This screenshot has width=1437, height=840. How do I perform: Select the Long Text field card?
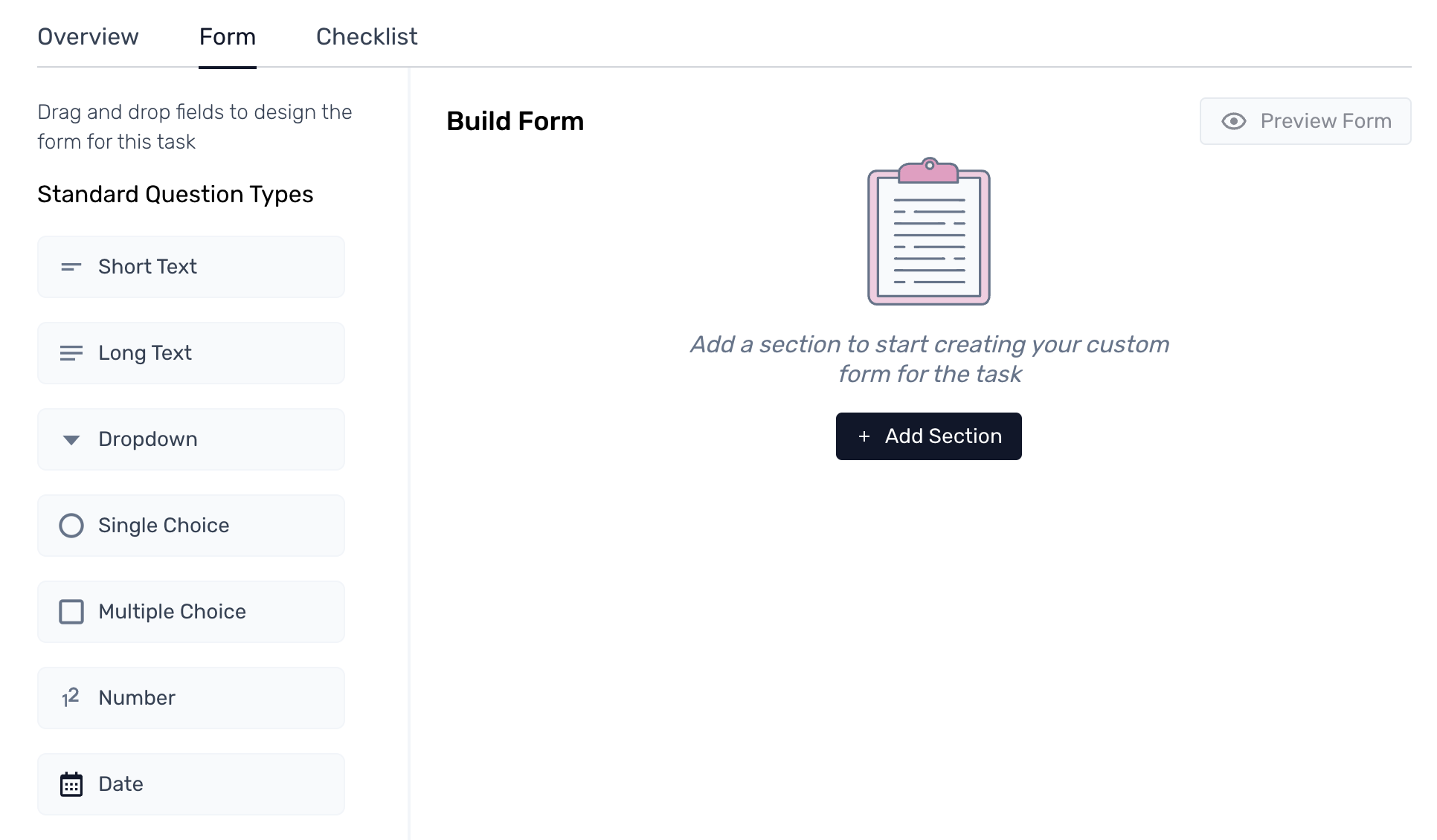pos(191,353)
